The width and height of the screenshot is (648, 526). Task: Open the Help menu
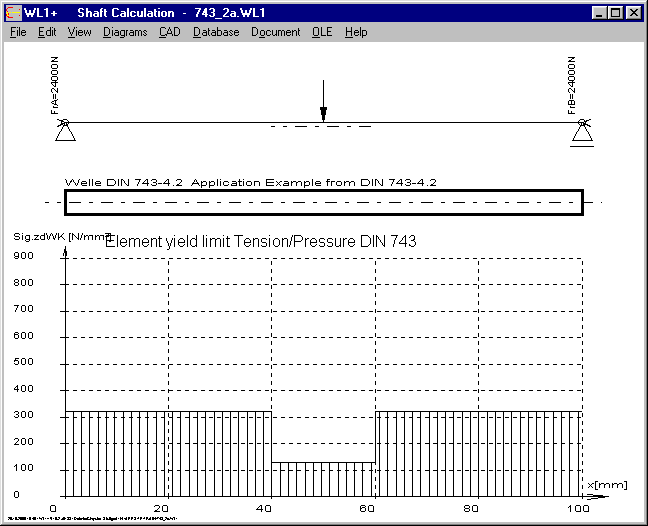click(356, 32)
